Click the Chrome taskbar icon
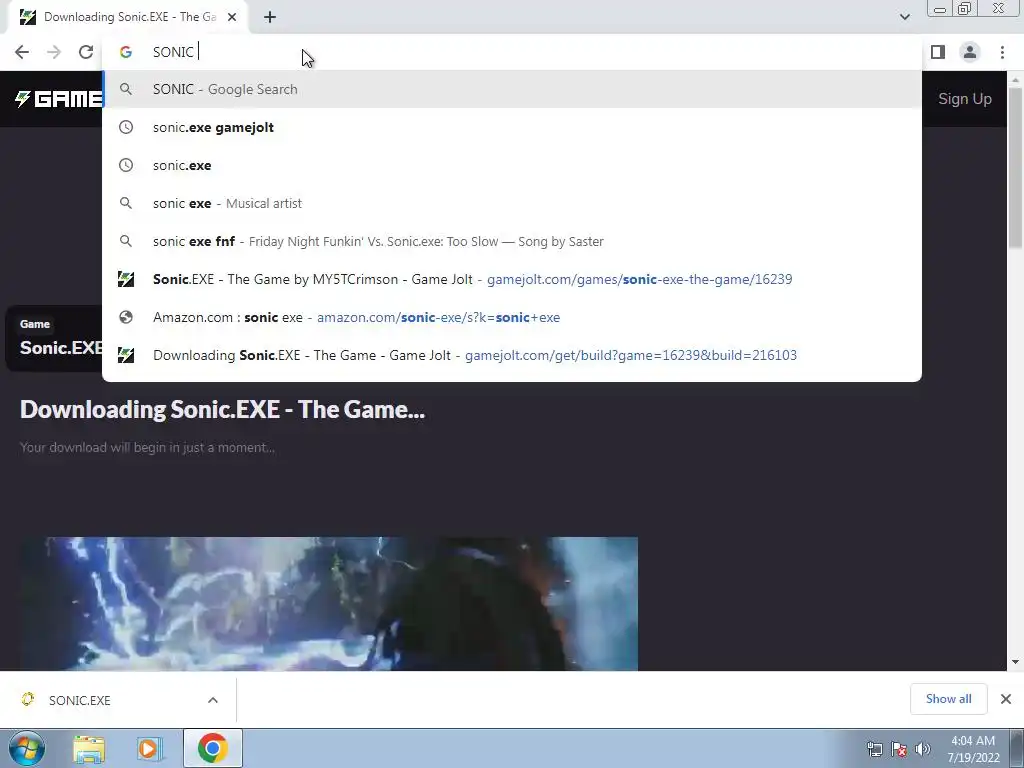The width and height of the screenshot is (1024, 768). click(x=212, y=748)
